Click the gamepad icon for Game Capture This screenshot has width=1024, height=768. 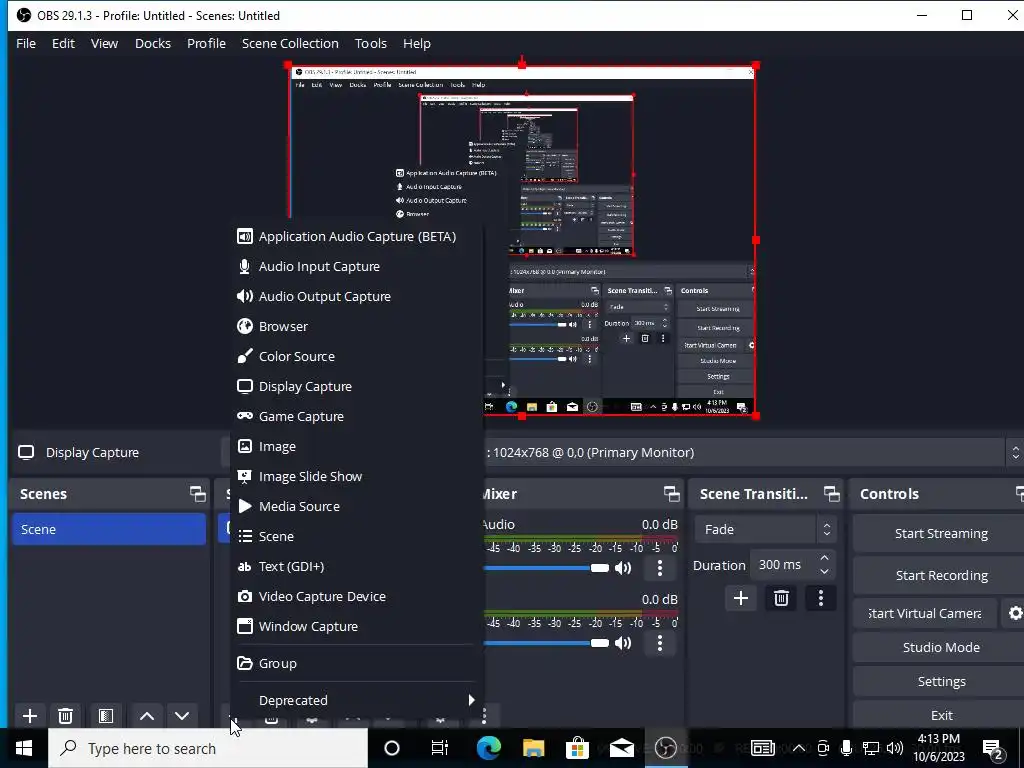click(x=245, y=416)
